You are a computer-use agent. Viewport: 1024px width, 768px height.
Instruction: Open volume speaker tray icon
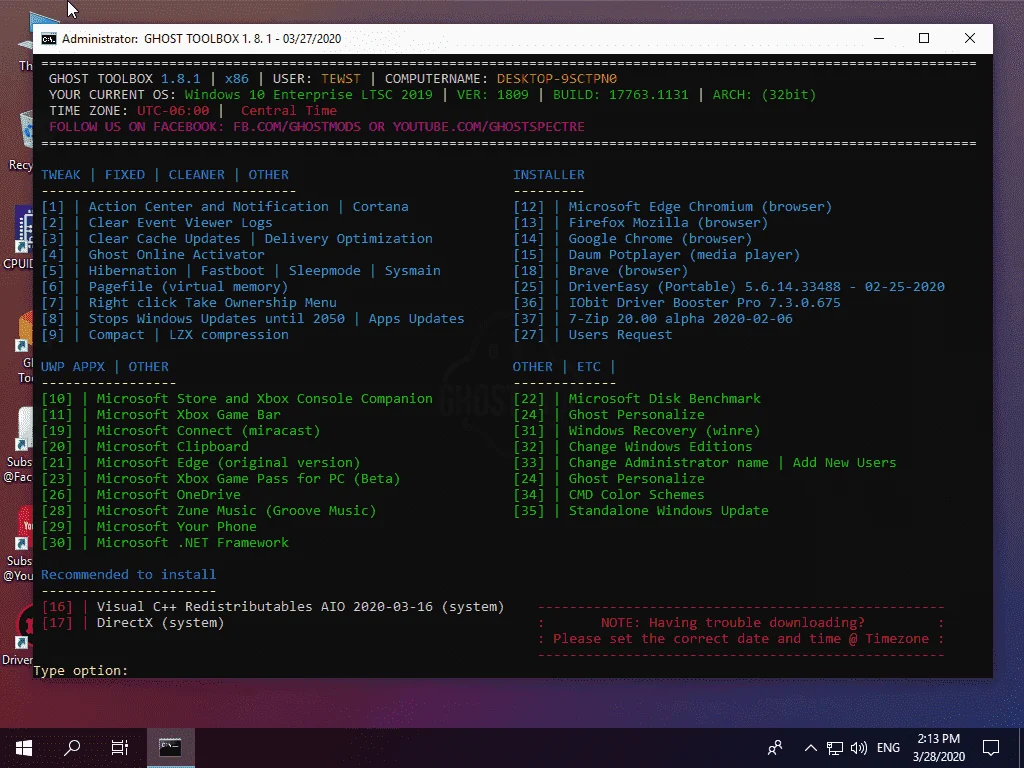(859, 748)
